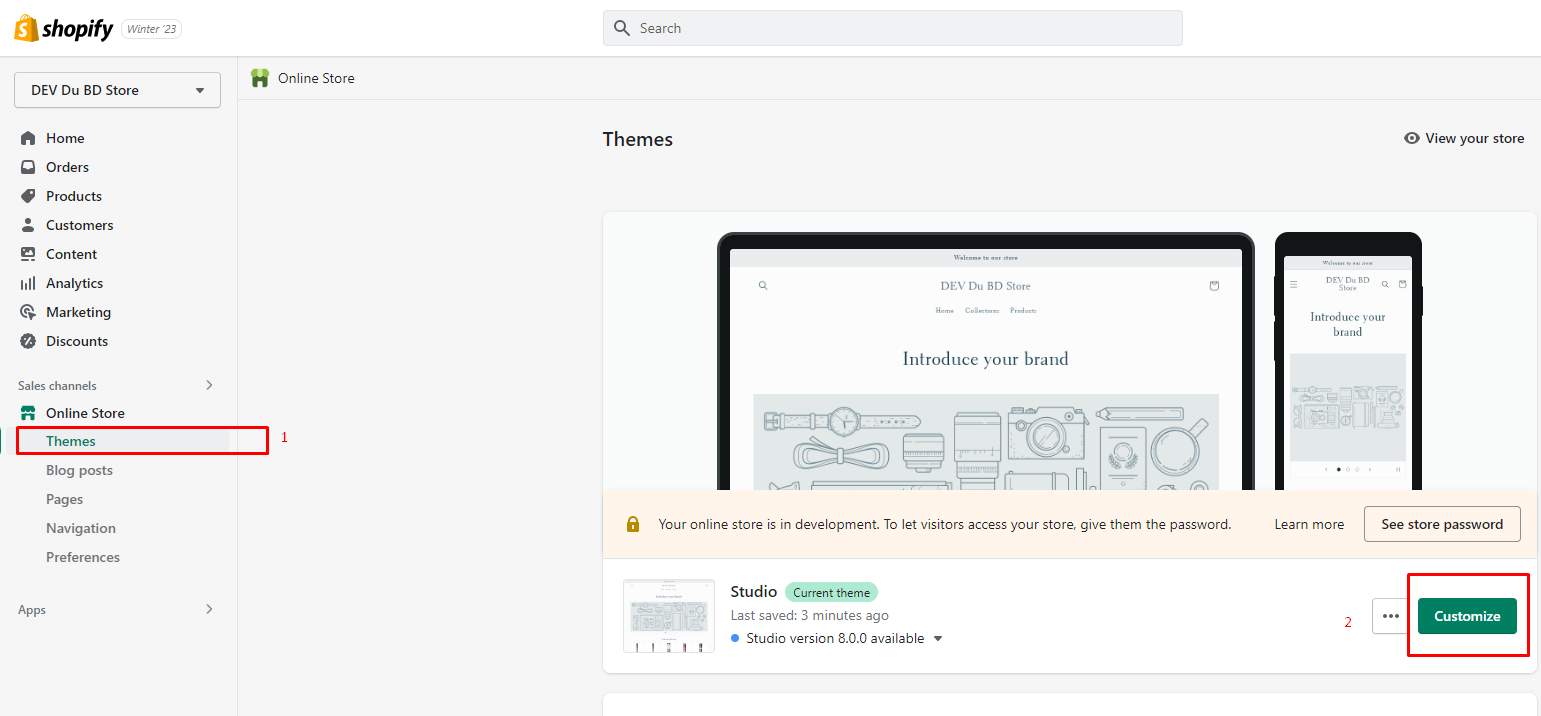Screen dimensions: 1541x716
Task: Click the Themes page heading
Action: click(x=638, y=139)
